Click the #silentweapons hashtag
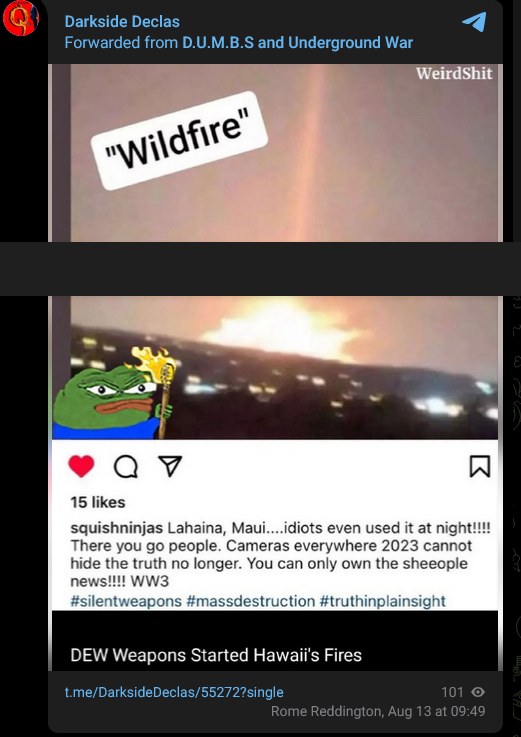The image size is (521, 737). (126, 601)
